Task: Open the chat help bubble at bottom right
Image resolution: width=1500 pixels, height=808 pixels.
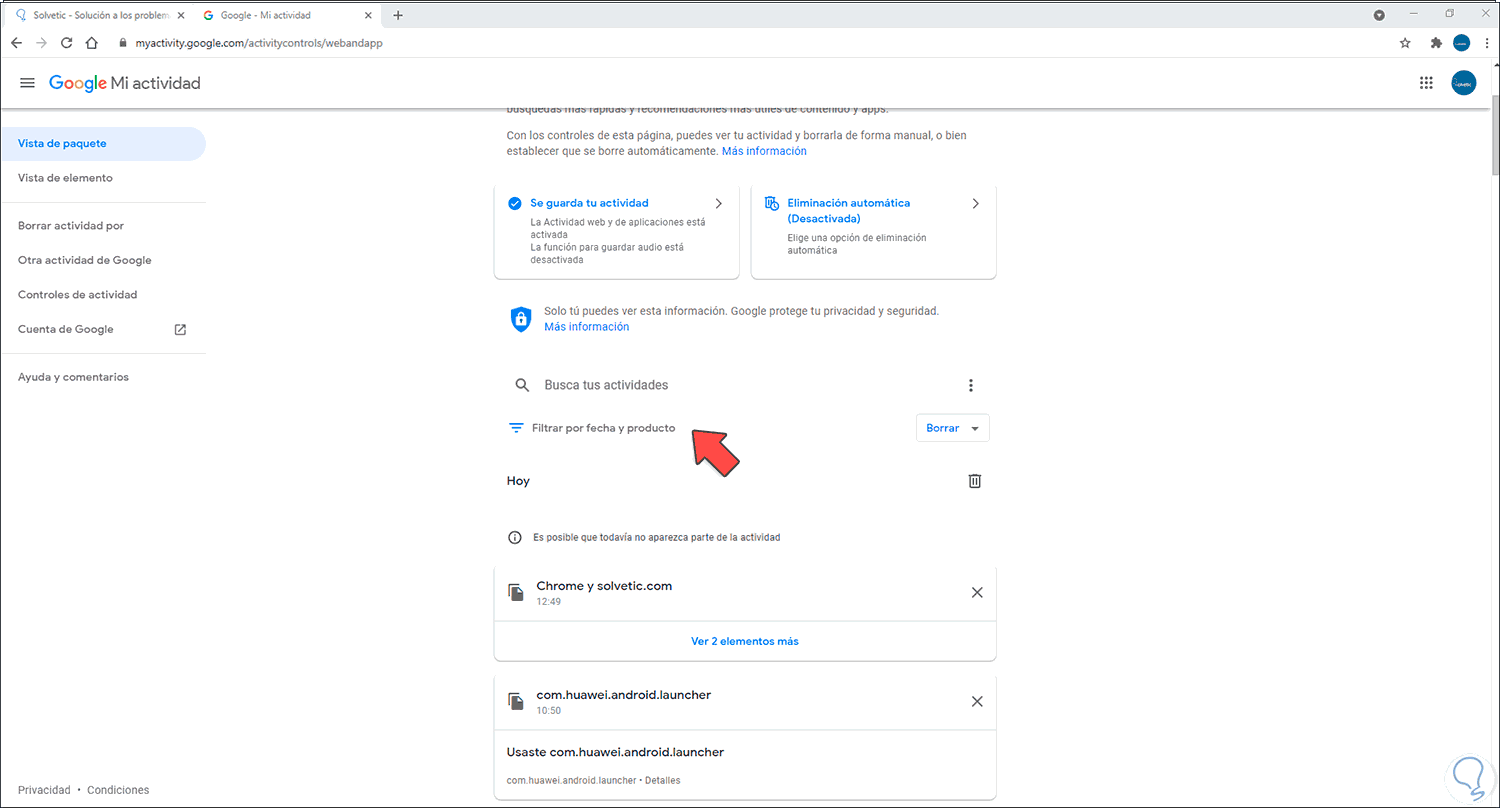Action: [x=1470, y=776]
